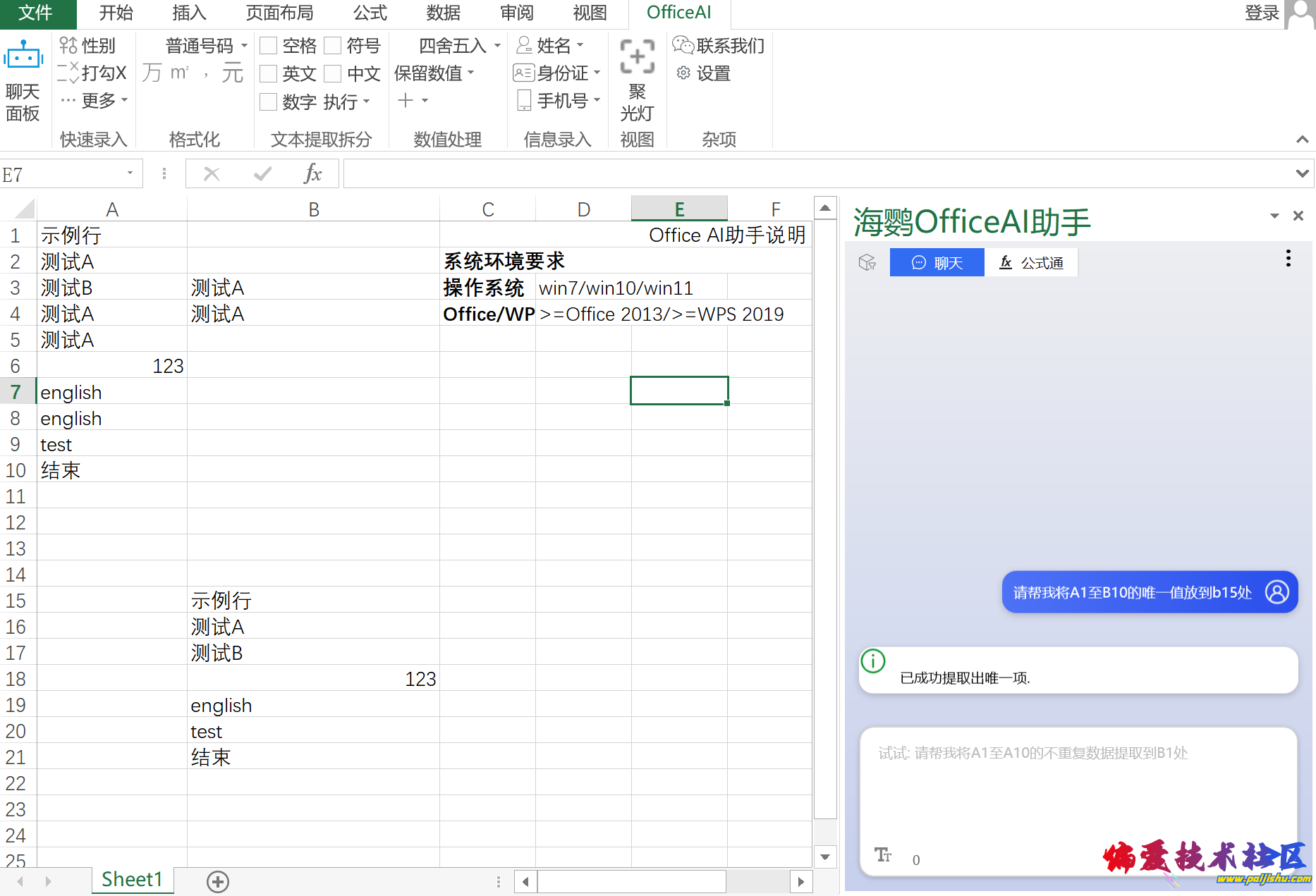Click the add new sheet plus icon
The width and height of the screenshot is (1316, 896).
(x=217, y=881)
